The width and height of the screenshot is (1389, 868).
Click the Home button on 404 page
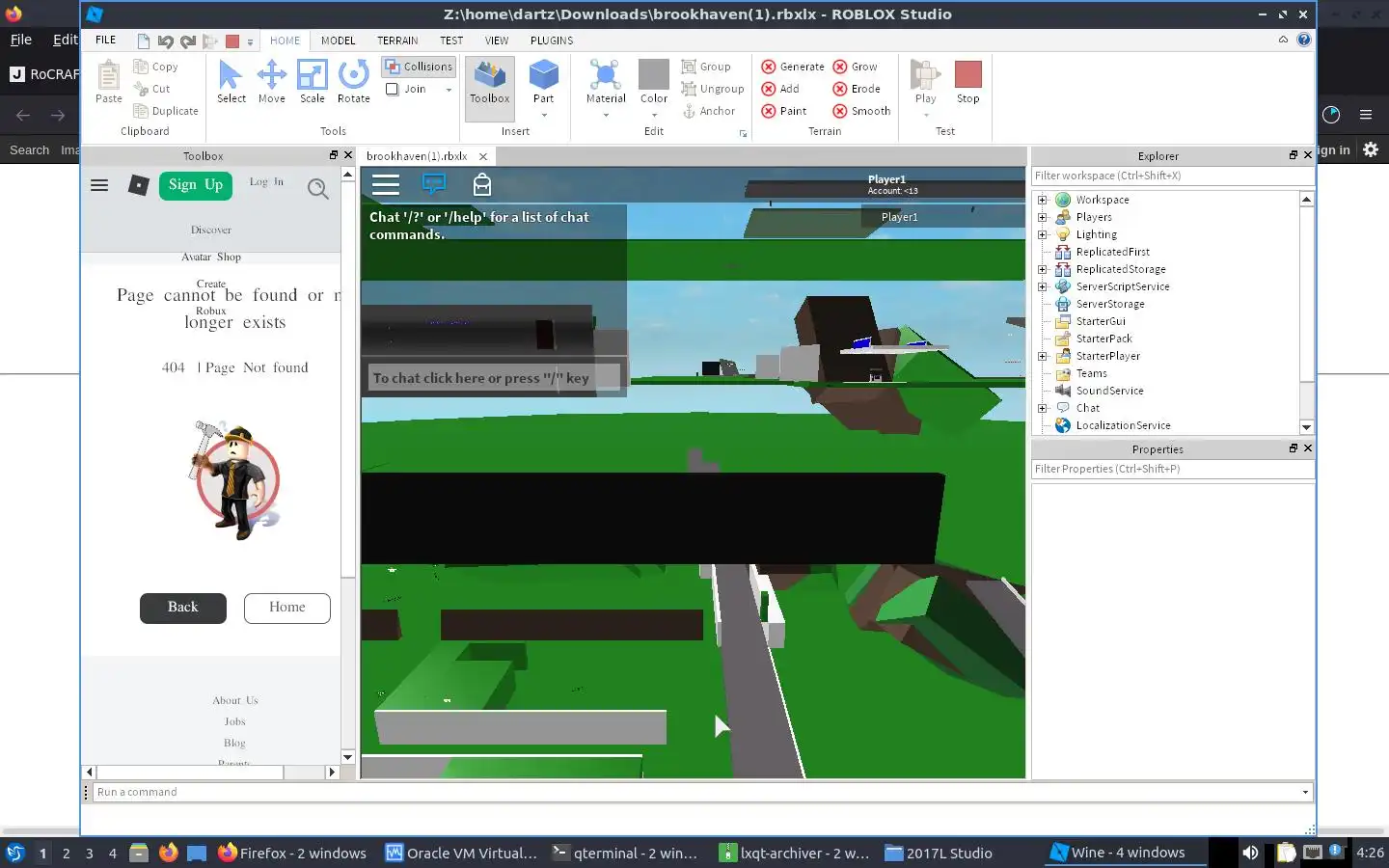point(287,608)
